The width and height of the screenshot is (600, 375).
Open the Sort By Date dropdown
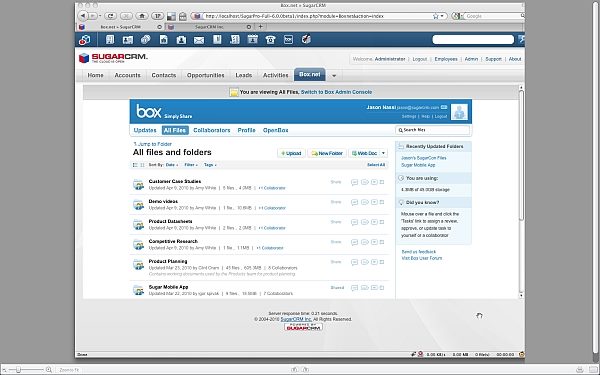[x=172, y=165]
